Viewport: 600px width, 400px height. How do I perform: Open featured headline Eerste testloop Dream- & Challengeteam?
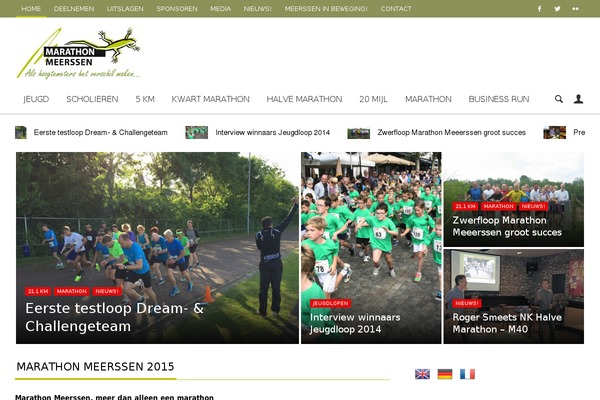(x=114, y=317)
